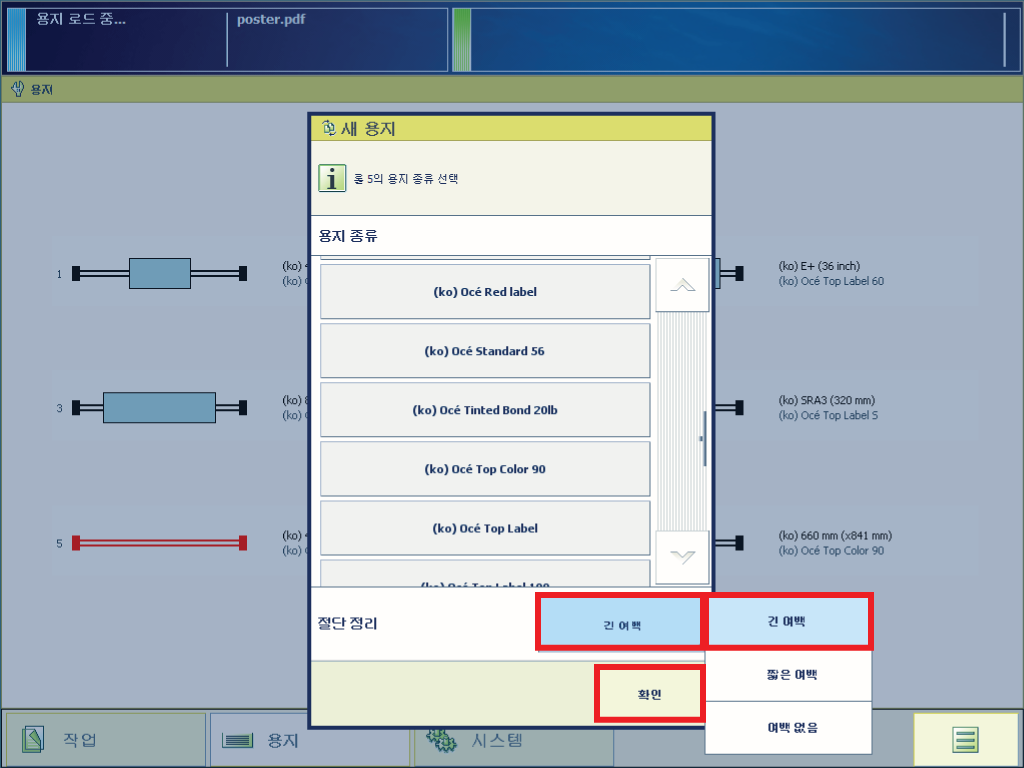Click the 용지 종류 heading
This screenshot has height=768, width=1024.
click(348, 236)
